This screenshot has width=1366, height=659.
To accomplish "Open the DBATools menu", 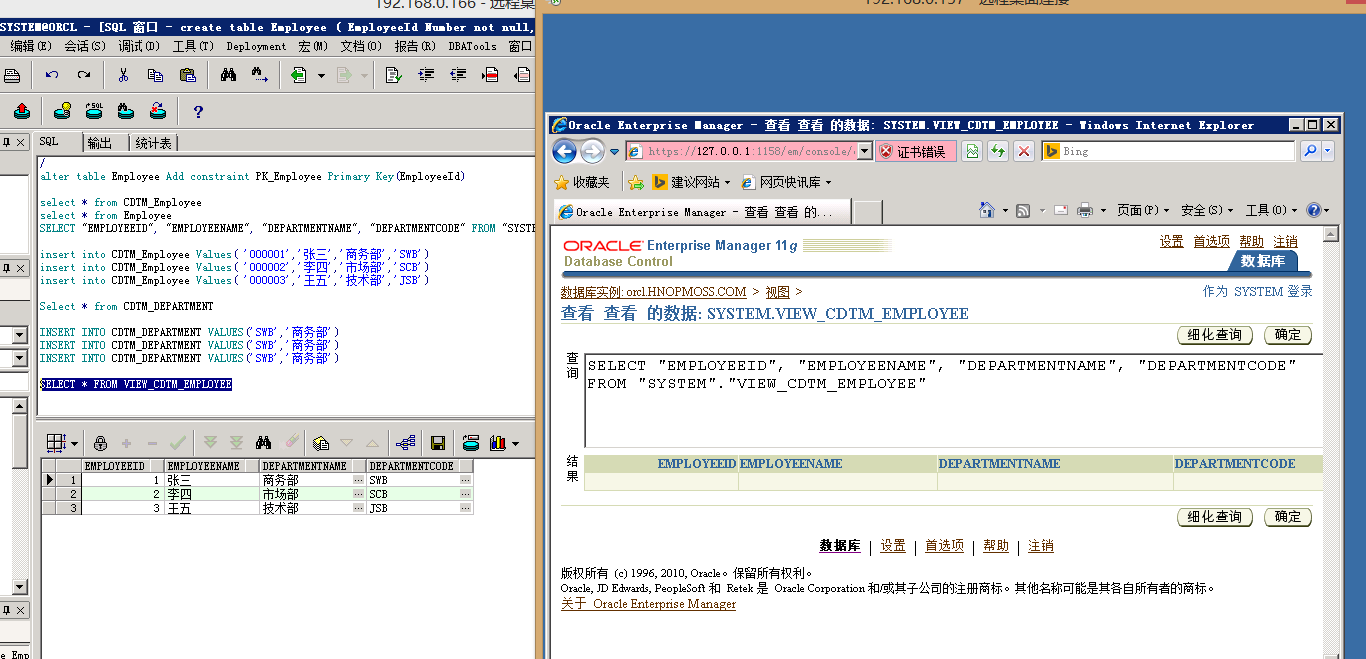I will pyautogui.click(x=472, y=46).
